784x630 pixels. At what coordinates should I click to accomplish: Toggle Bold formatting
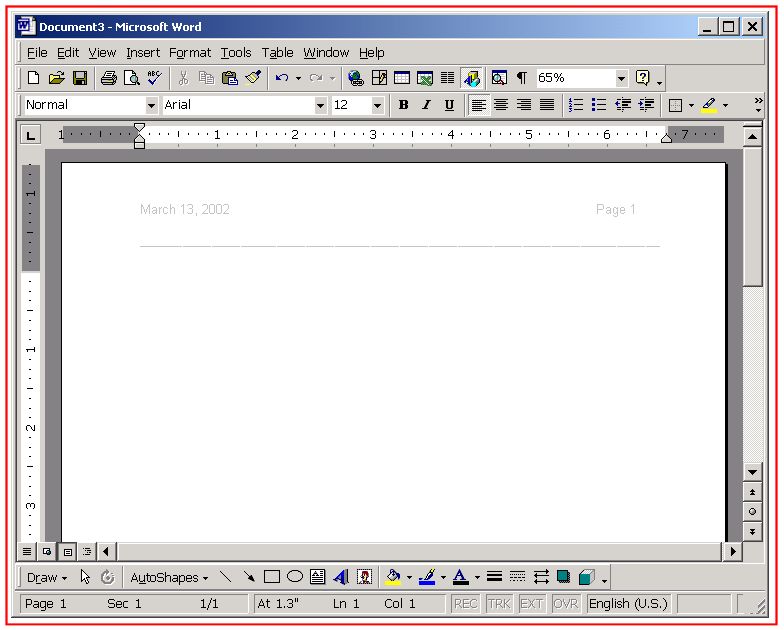coord(404,105)
